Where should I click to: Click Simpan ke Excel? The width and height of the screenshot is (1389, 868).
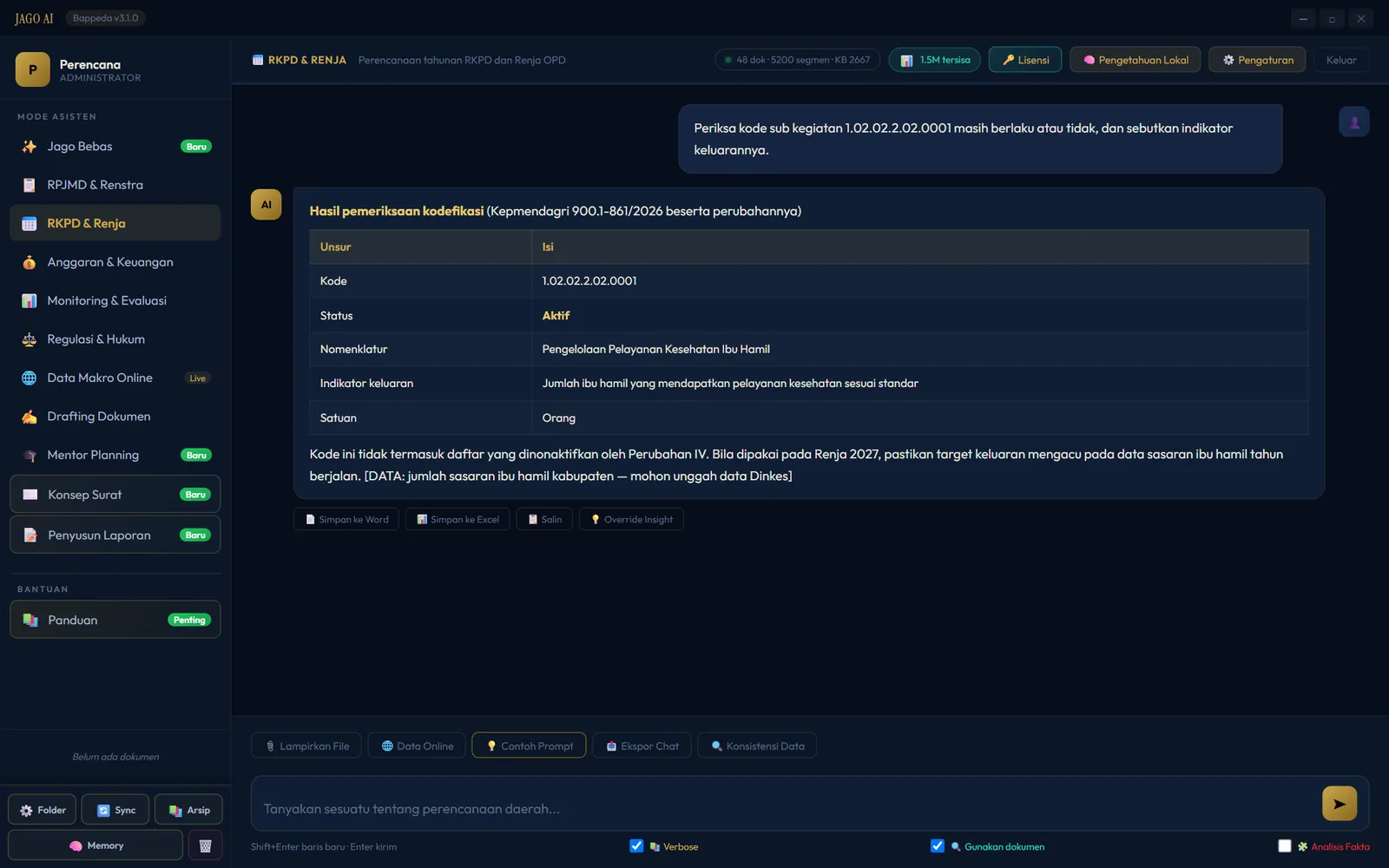[458, 519]
